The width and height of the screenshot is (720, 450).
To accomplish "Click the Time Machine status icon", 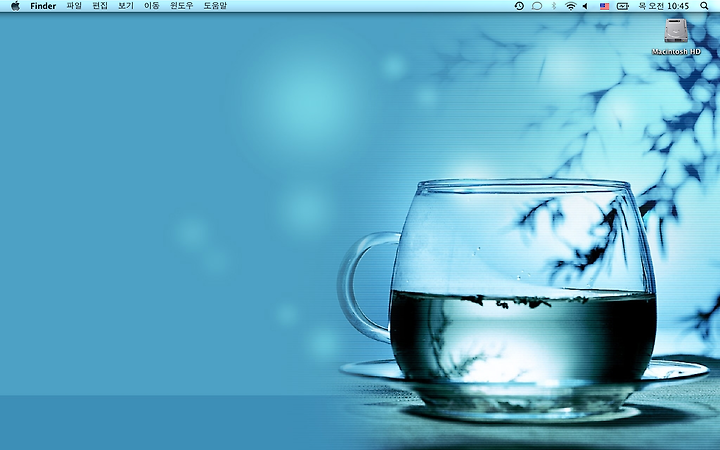I will [519, 6].
